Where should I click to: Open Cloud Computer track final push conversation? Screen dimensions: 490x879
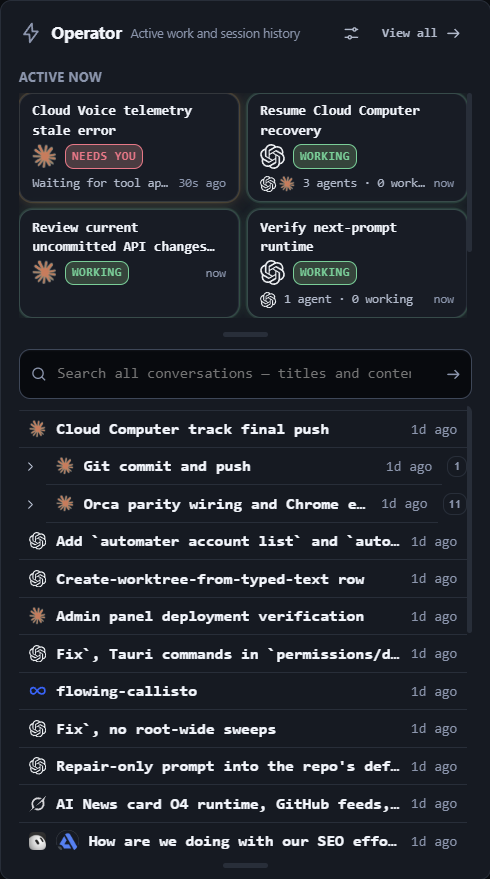[243, 429]
